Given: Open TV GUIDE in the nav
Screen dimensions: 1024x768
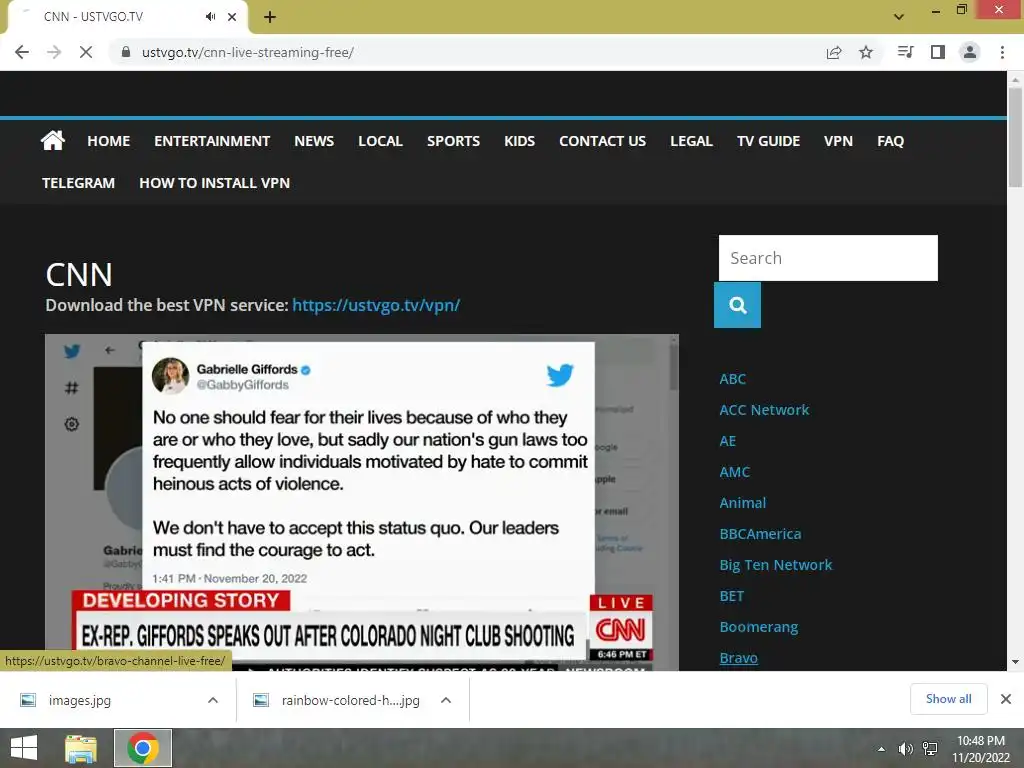Looking at the screenshot, I should (x=768, y=141).
